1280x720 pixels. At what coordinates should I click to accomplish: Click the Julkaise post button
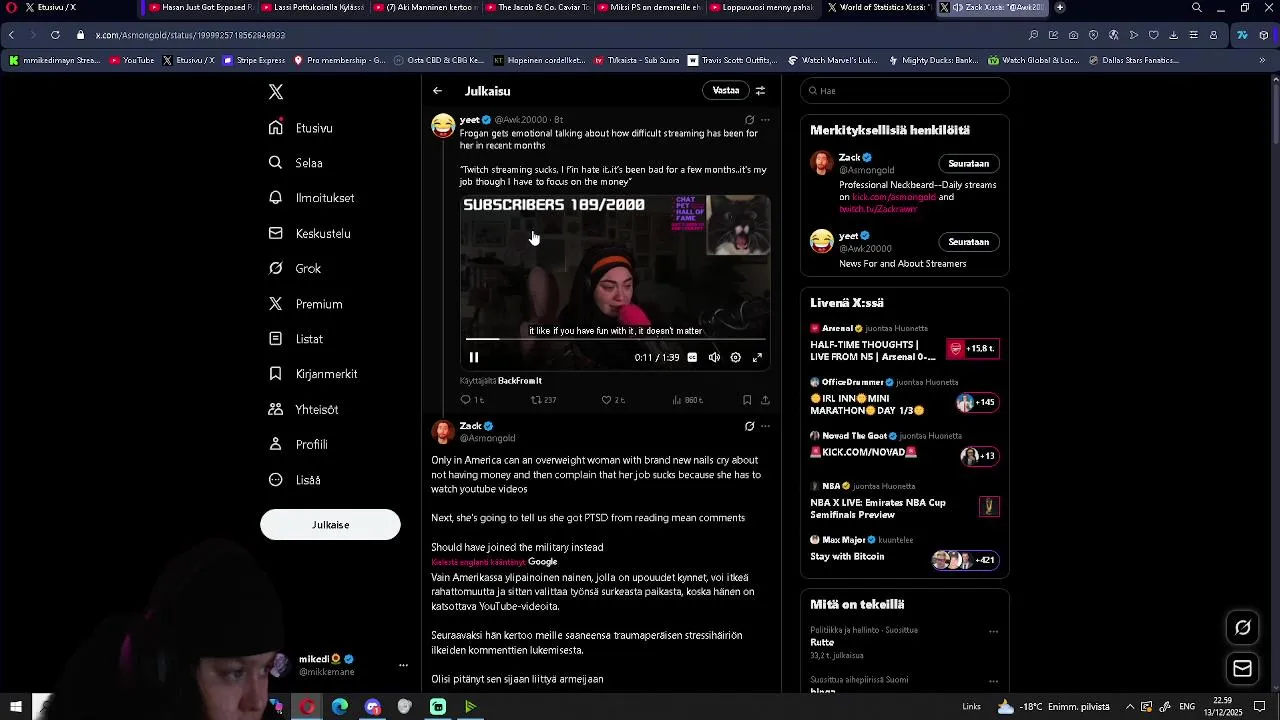point(330,525)
